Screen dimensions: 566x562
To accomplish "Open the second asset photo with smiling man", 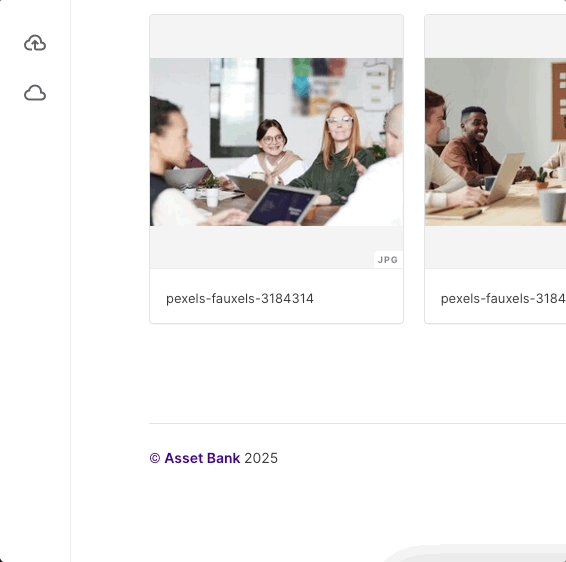I will pos(495,142).
